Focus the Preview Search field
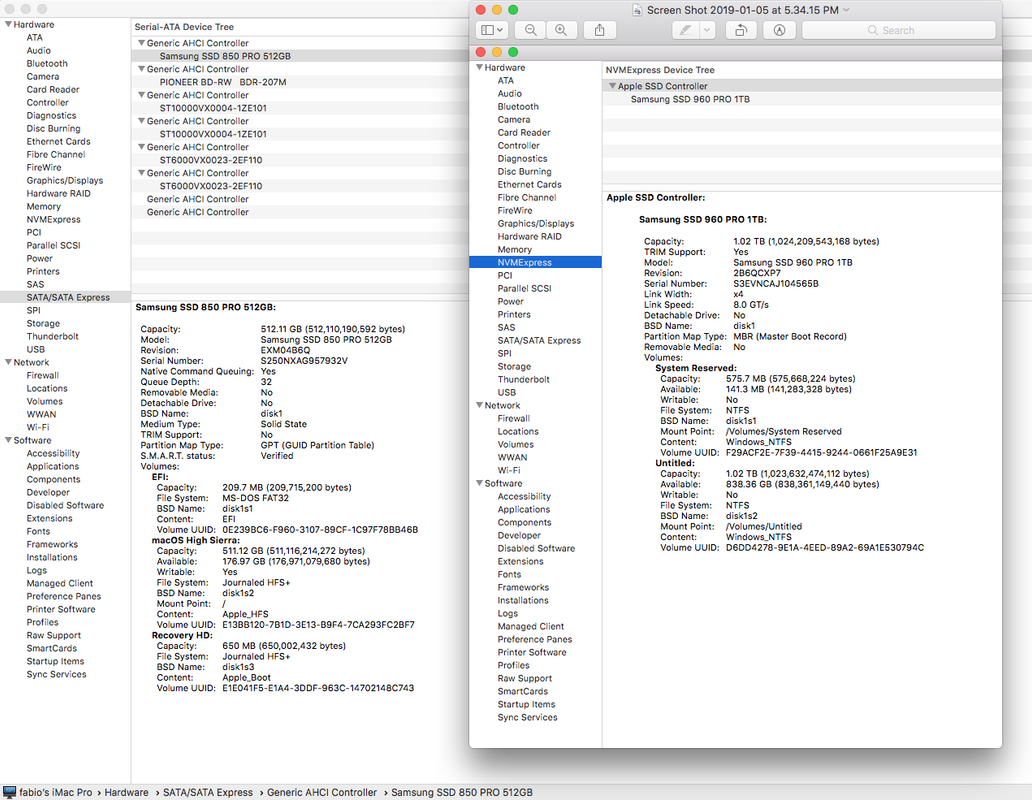 tap(898, 30)
